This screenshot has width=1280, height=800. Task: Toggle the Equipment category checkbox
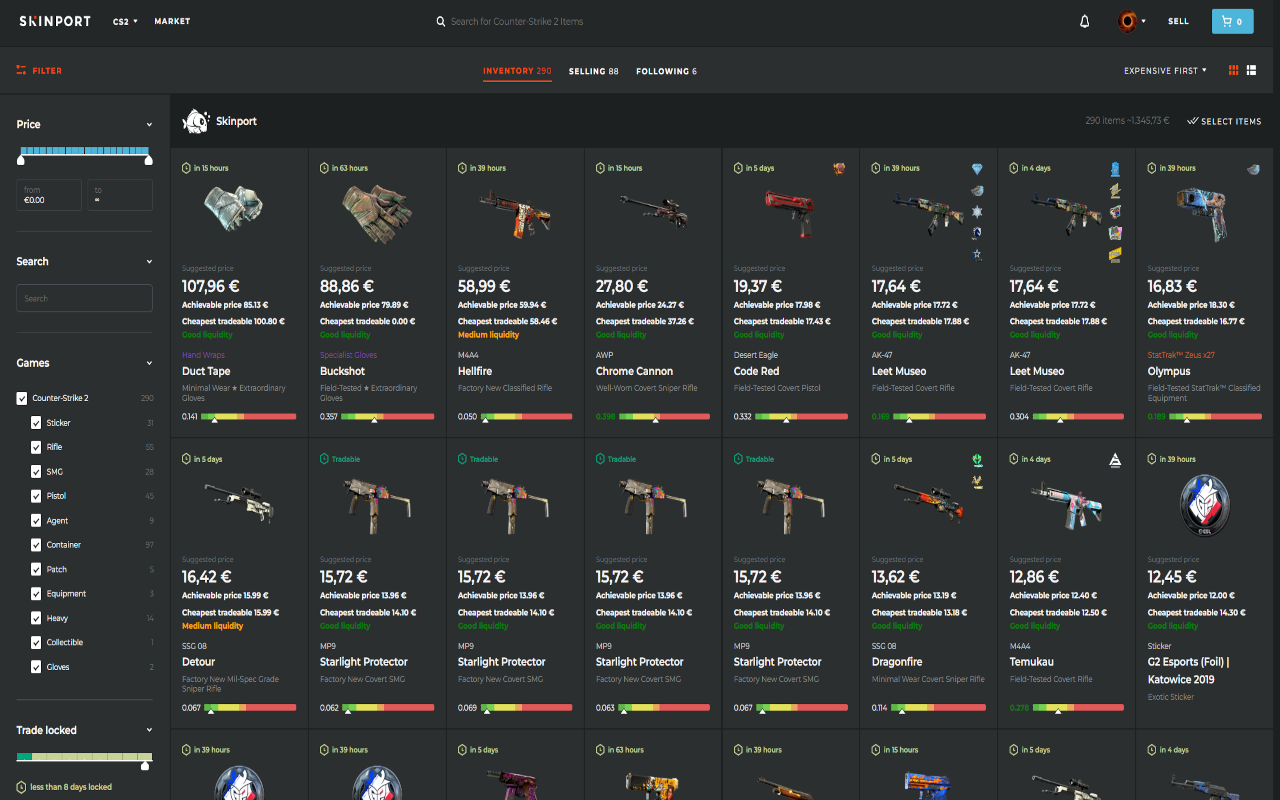[x=37, y=594]
